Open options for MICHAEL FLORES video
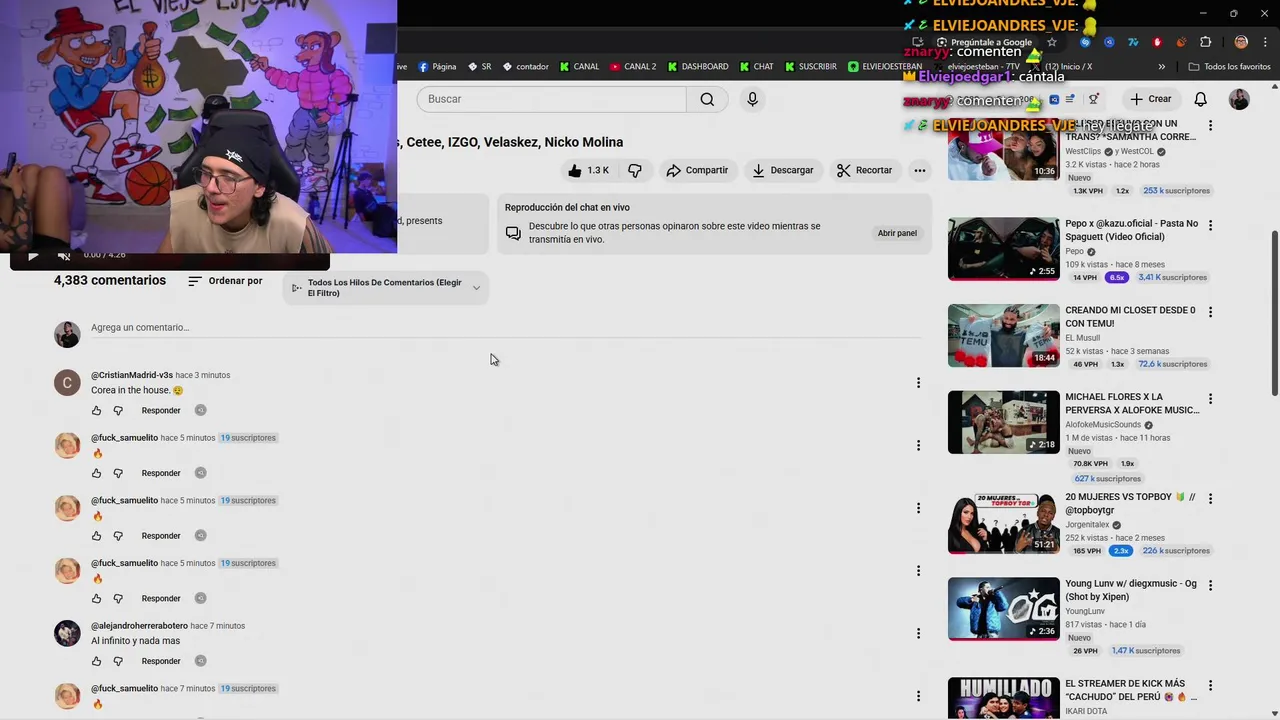This screenshot has width=1280, height=720. [x=1210, y=399]
